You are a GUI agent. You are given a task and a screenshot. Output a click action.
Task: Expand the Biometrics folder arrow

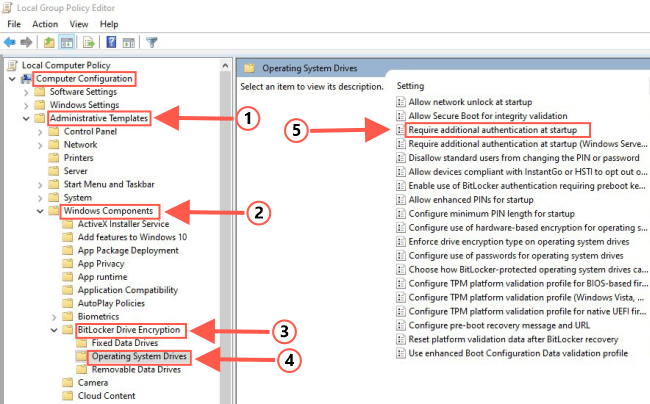point(54,316)
